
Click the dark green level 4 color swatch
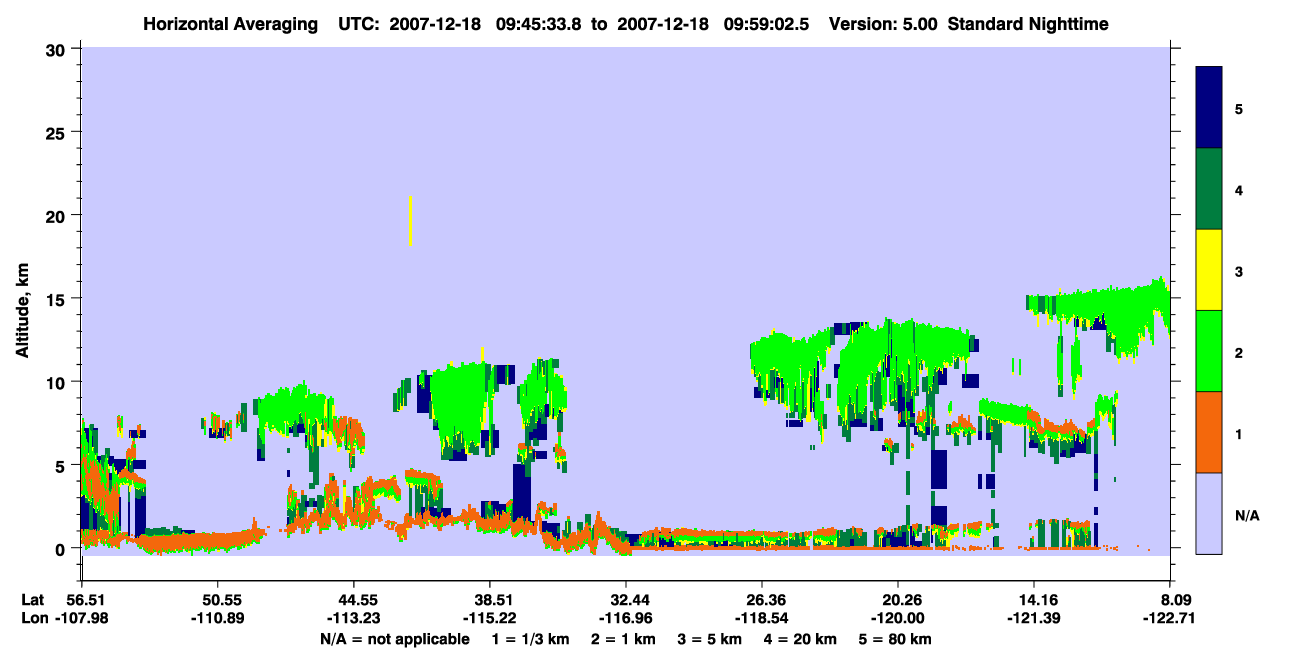coord(1209,189)
